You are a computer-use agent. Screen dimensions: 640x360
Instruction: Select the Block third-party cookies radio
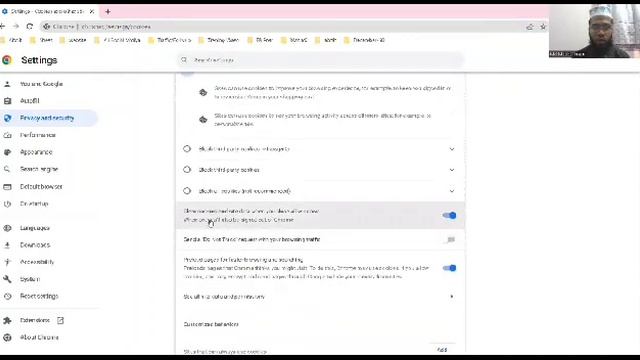187,169
